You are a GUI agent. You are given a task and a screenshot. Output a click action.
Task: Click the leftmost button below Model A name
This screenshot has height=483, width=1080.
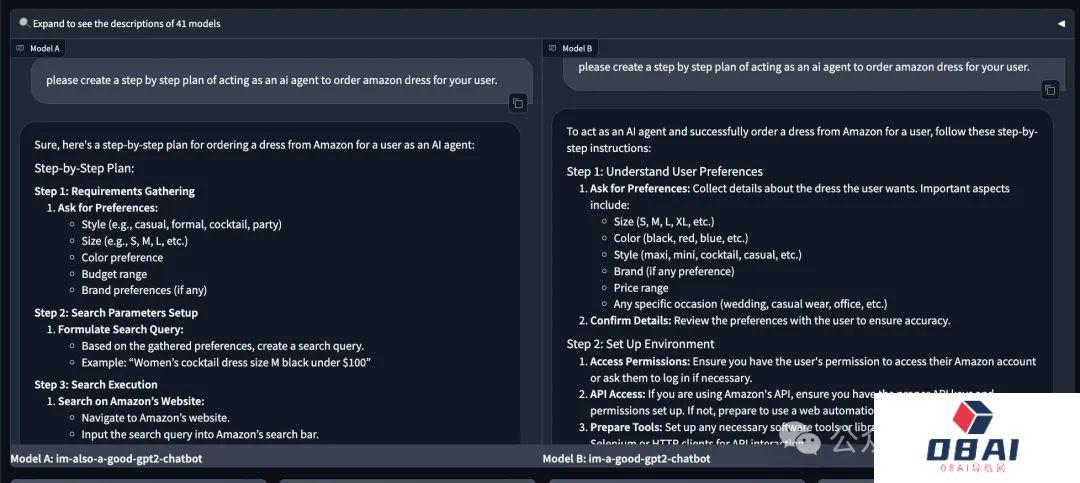(138, 481)
